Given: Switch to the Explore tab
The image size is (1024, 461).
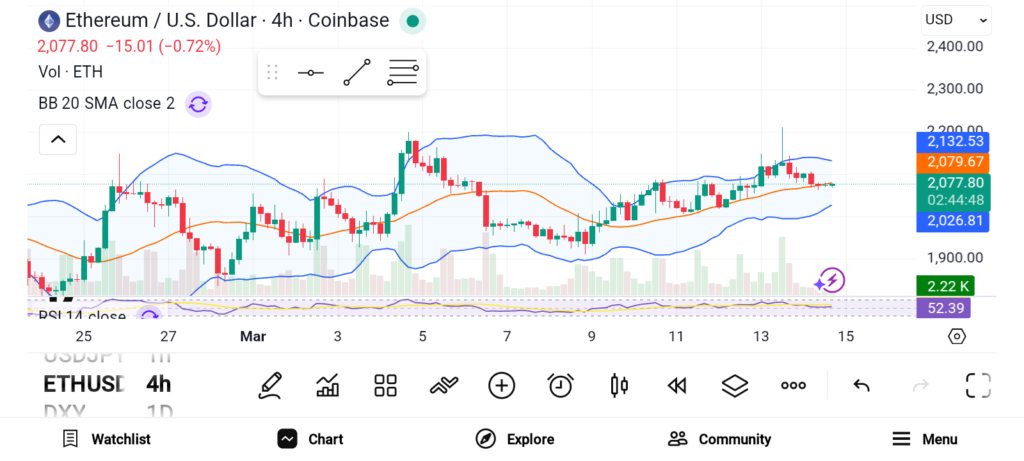Looking at the screenshot, I should [515, 439].
